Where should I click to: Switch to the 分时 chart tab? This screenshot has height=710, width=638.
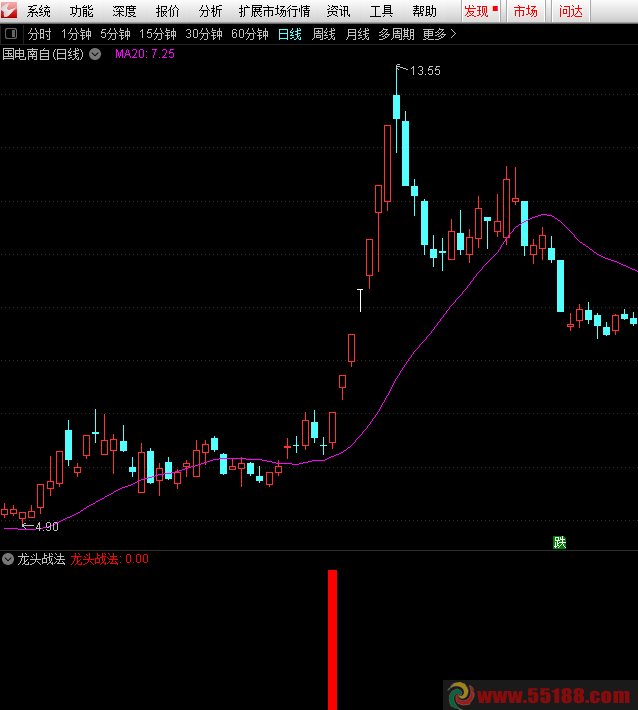[x=39, y=34]
